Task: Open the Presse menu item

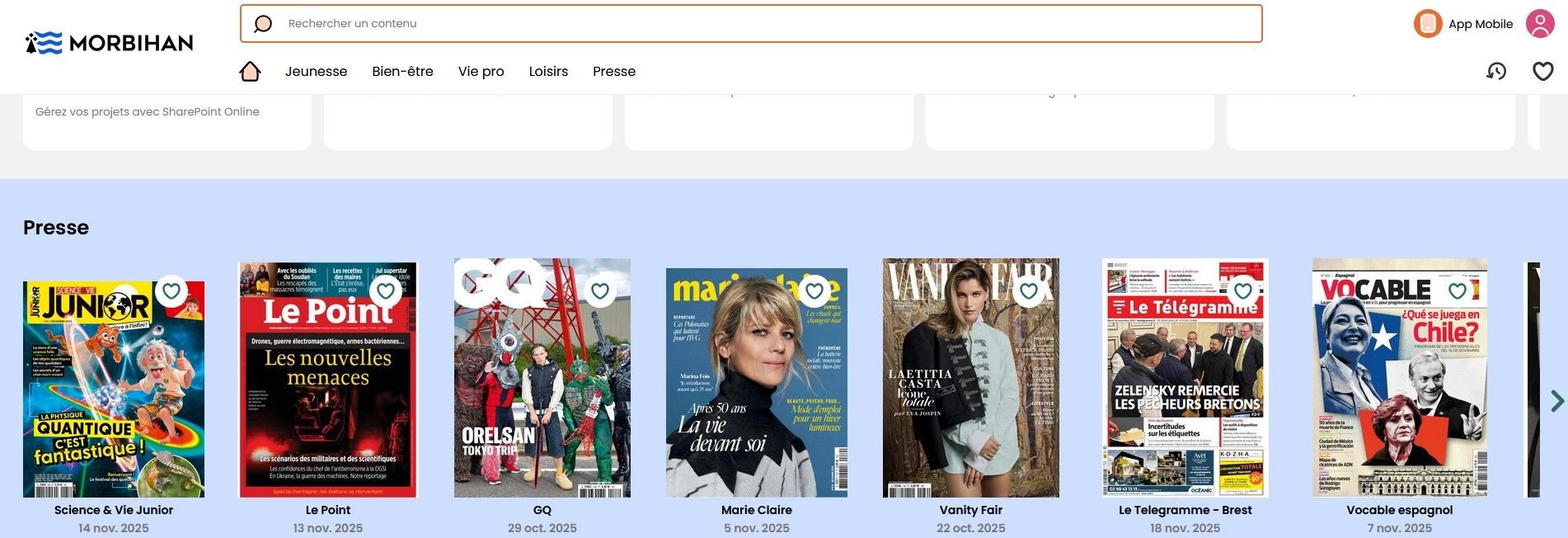Action: [614, 72]
